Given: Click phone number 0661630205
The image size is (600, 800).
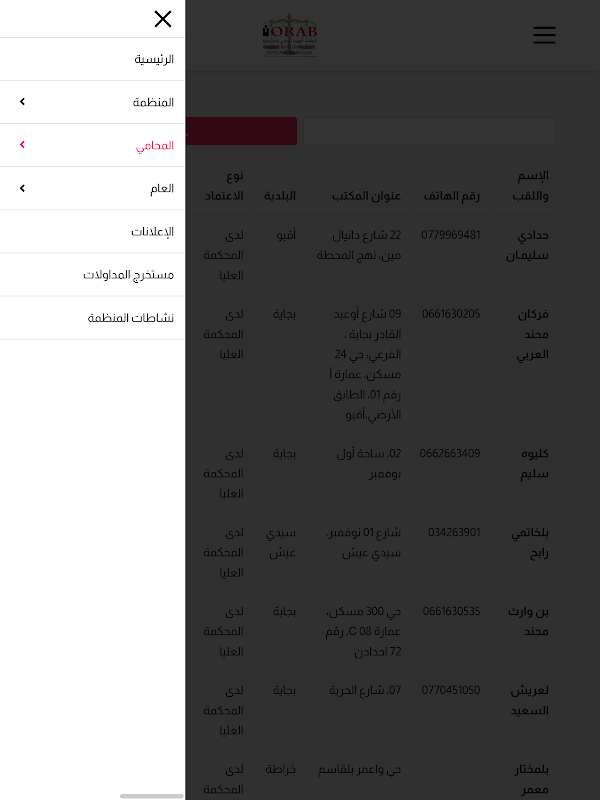Looking at the screenshot, I should 451,314.
